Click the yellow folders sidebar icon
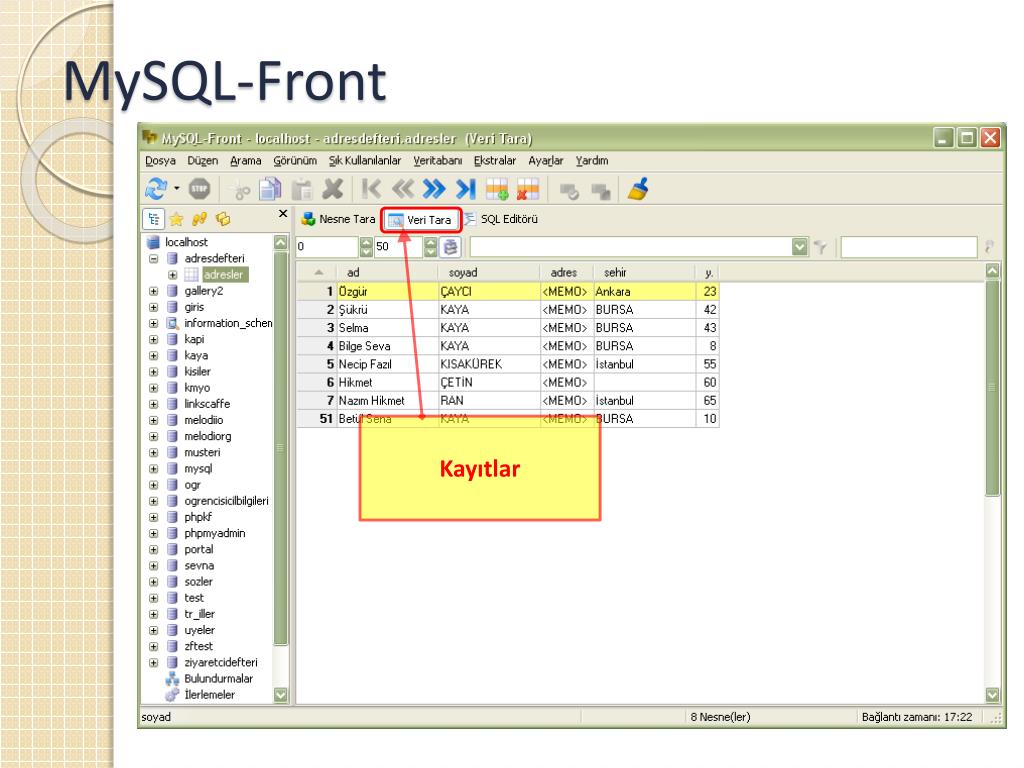This screenshot has height=768, width=1024. [223, 219]
